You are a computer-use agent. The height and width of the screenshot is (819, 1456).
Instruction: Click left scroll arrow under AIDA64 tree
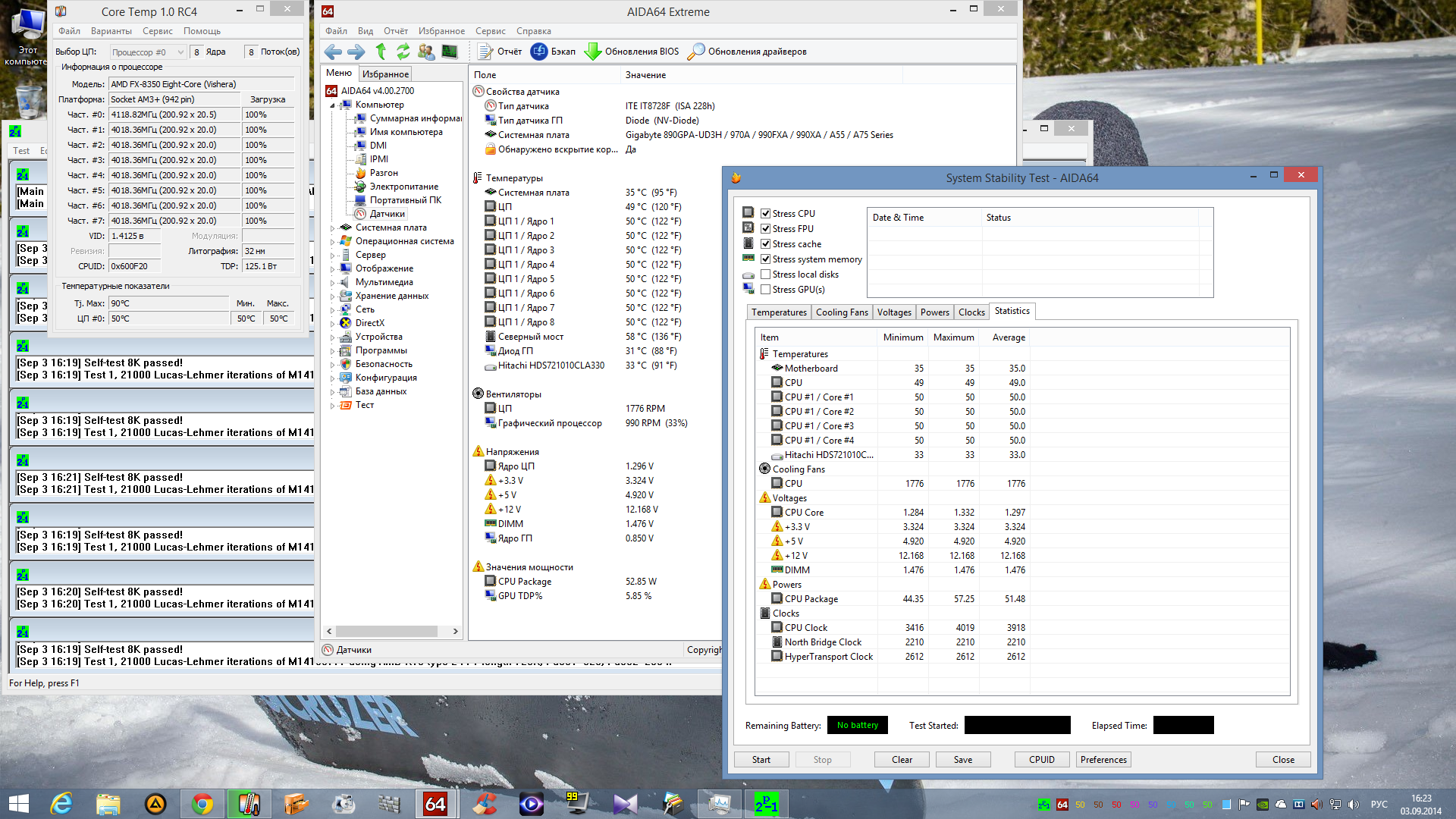click(x=329, y=632)
